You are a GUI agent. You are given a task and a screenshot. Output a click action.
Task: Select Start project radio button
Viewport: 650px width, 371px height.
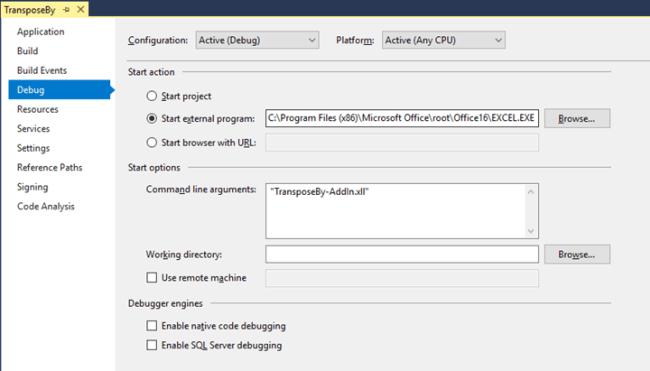click(152, 96)
